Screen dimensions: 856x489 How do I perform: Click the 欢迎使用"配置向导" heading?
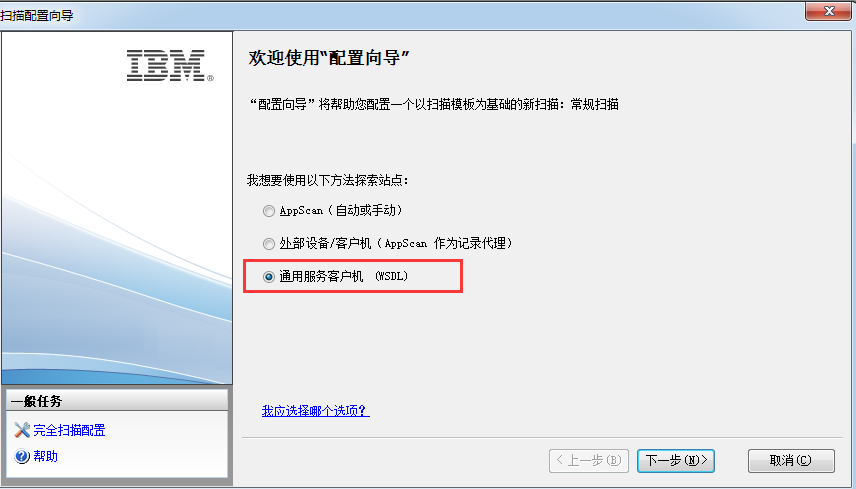coord(329,58)
